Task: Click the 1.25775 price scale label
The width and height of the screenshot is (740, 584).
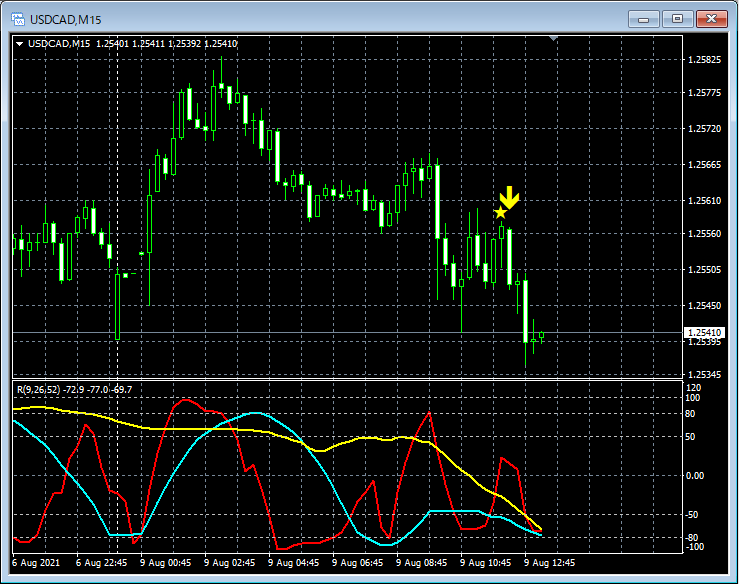Action: coord(704,93)
